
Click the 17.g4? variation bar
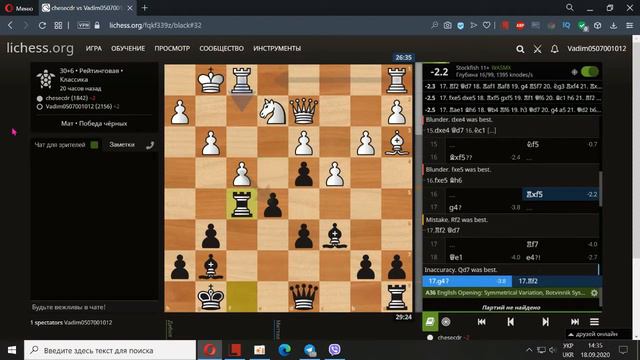(467, 281)
